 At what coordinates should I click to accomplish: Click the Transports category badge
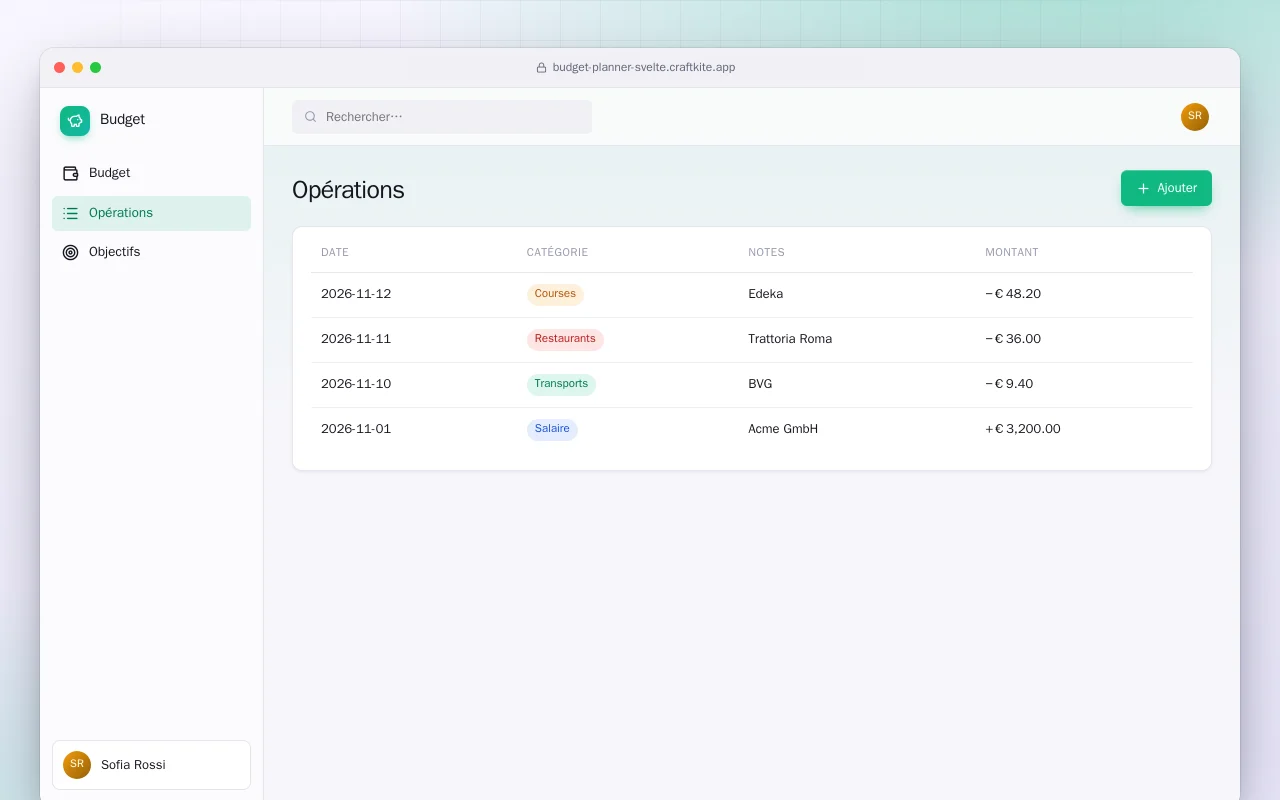[561, 384]
